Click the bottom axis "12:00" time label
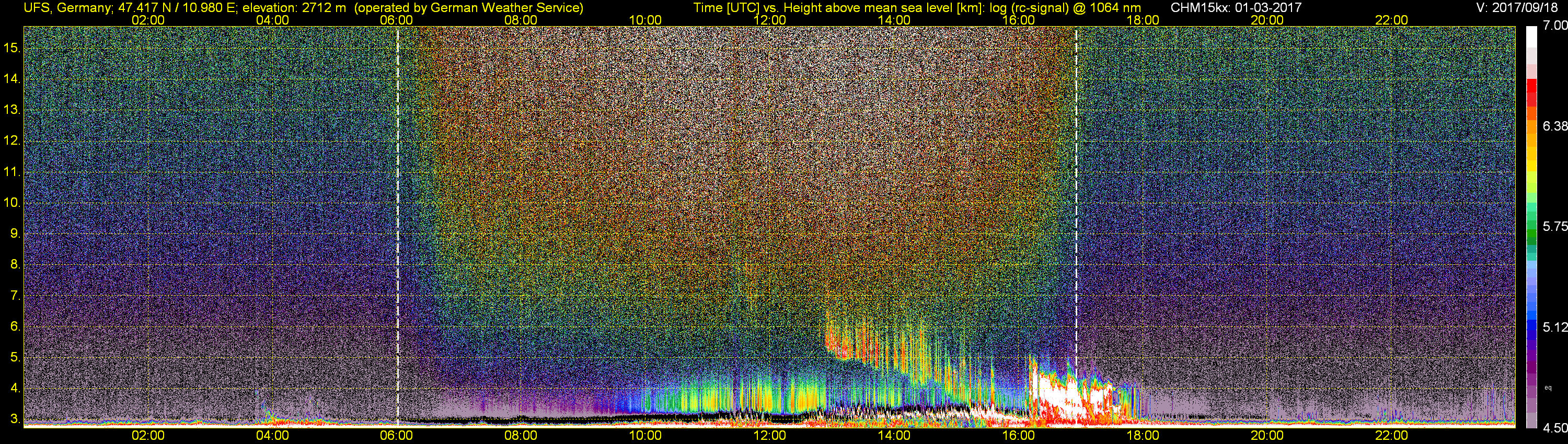This screenshot has height=444, width=1568. pyautogui.click(x=769, y=436)
